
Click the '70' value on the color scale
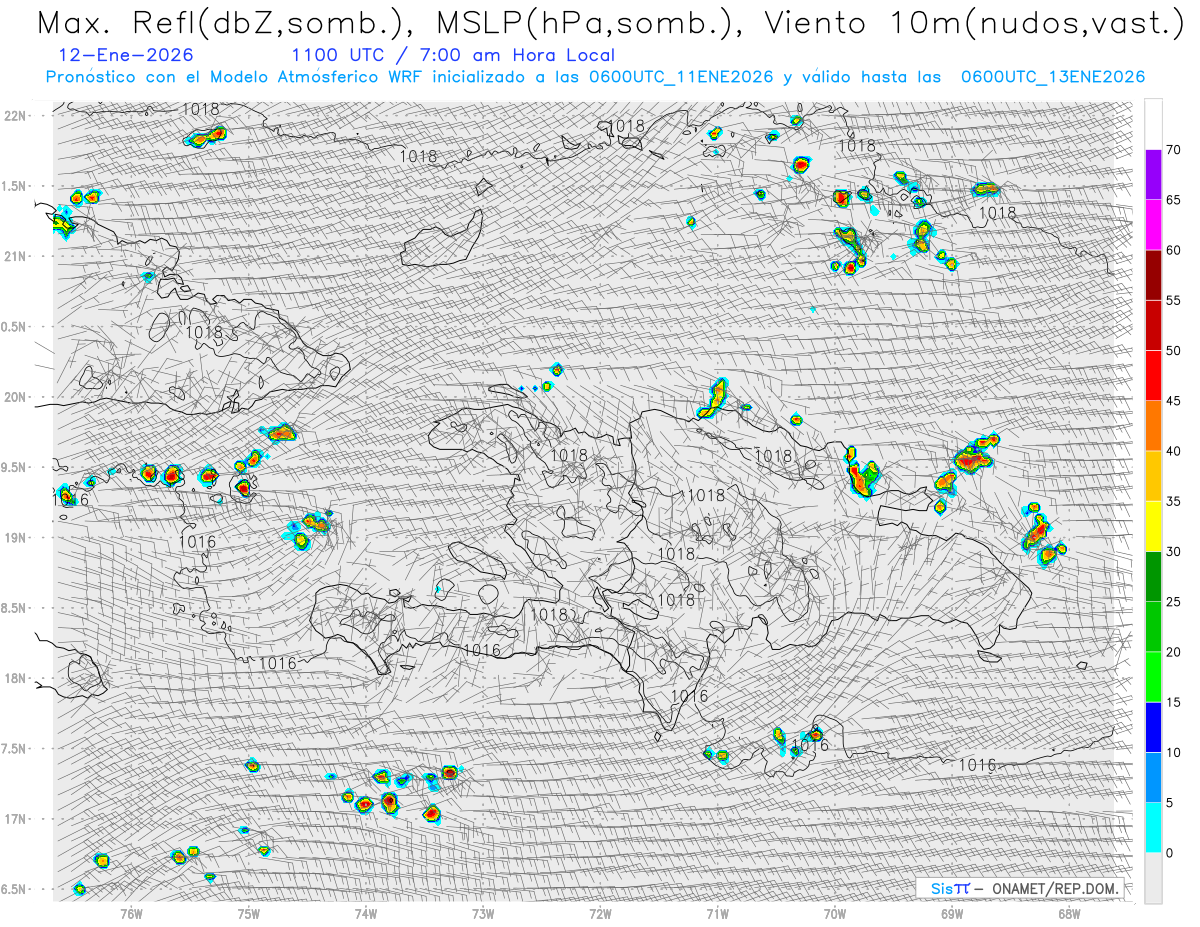click(1174, 150)
